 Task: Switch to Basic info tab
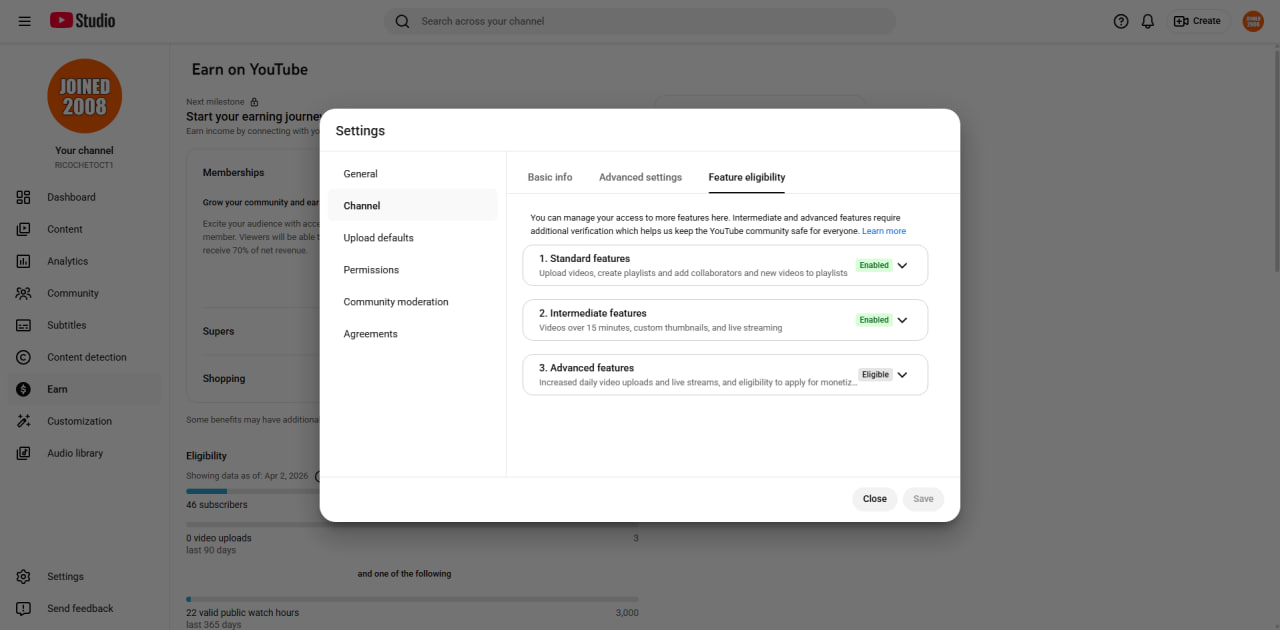pyautogui.click(x=550, y=177)
